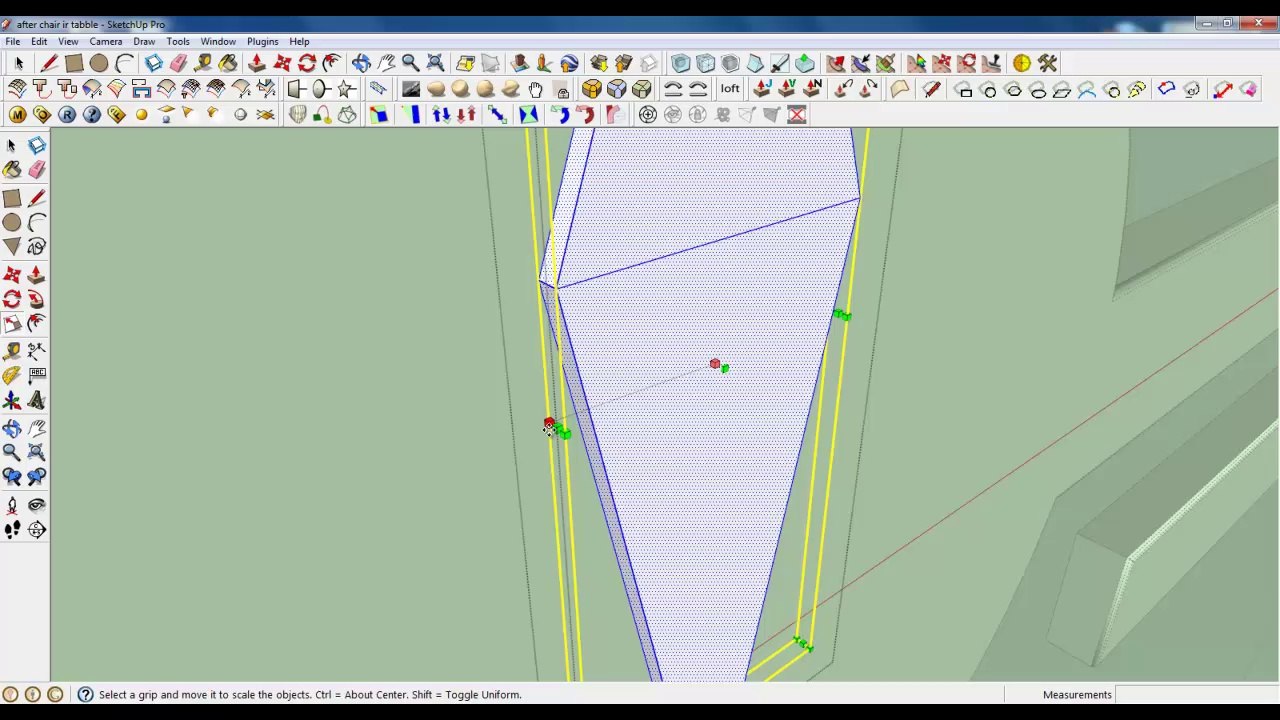Click the red scale grip on left edge
Viewport: 1280px width, 720px height.
click(549, 424)
